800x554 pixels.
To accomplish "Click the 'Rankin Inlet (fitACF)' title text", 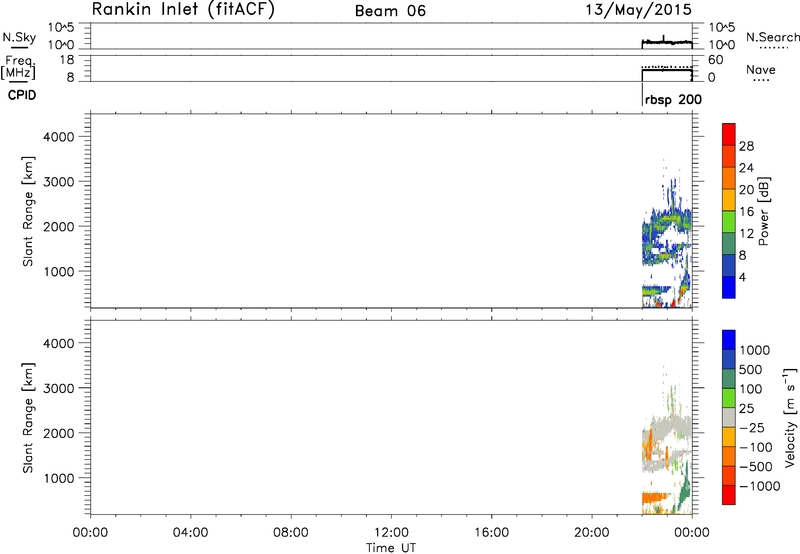I will click(x=183, y=10).
